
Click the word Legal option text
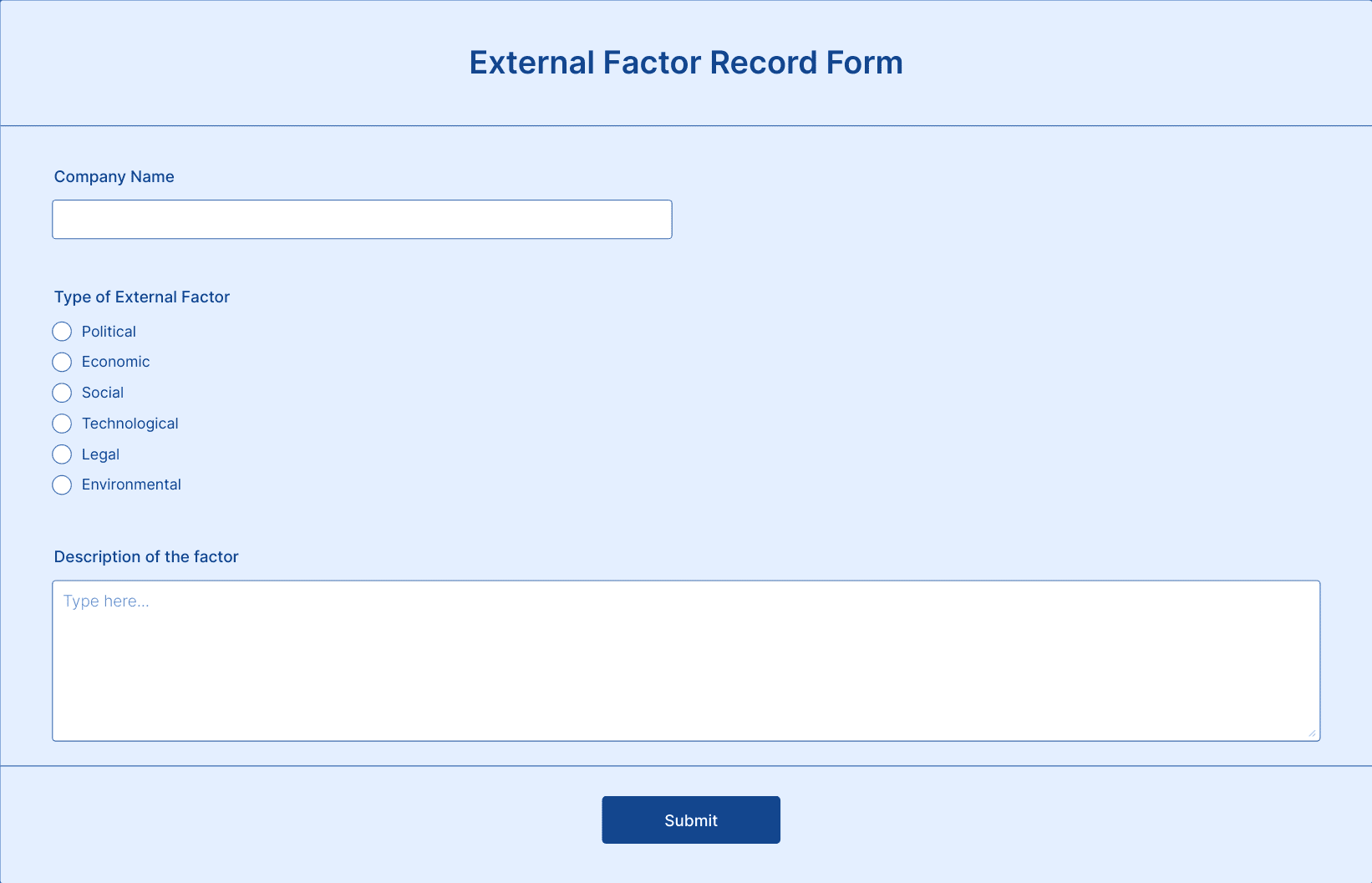100,454
